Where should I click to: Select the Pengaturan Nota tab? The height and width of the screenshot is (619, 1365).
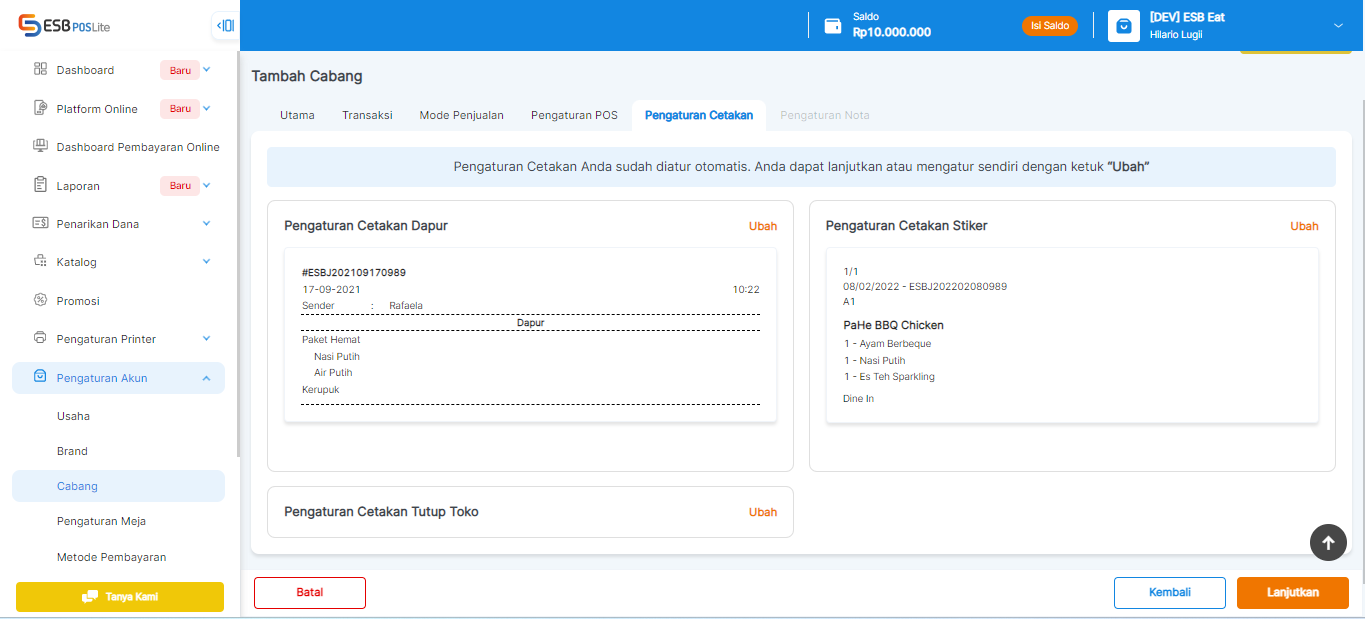coord(825,115)
